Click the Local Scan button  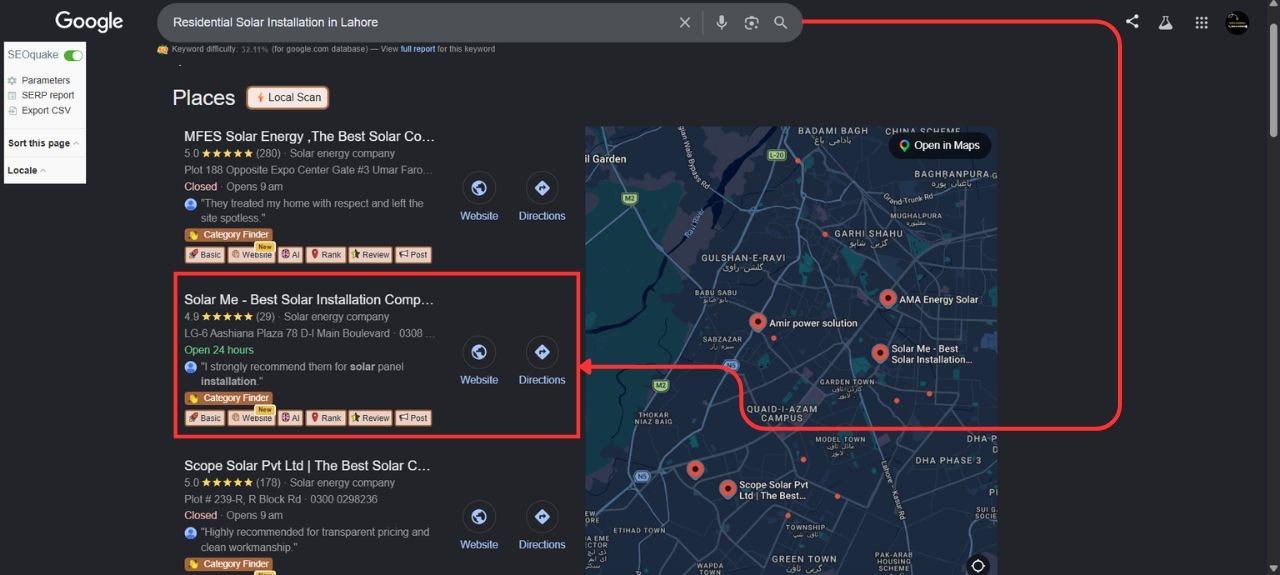tap(288, 97)
